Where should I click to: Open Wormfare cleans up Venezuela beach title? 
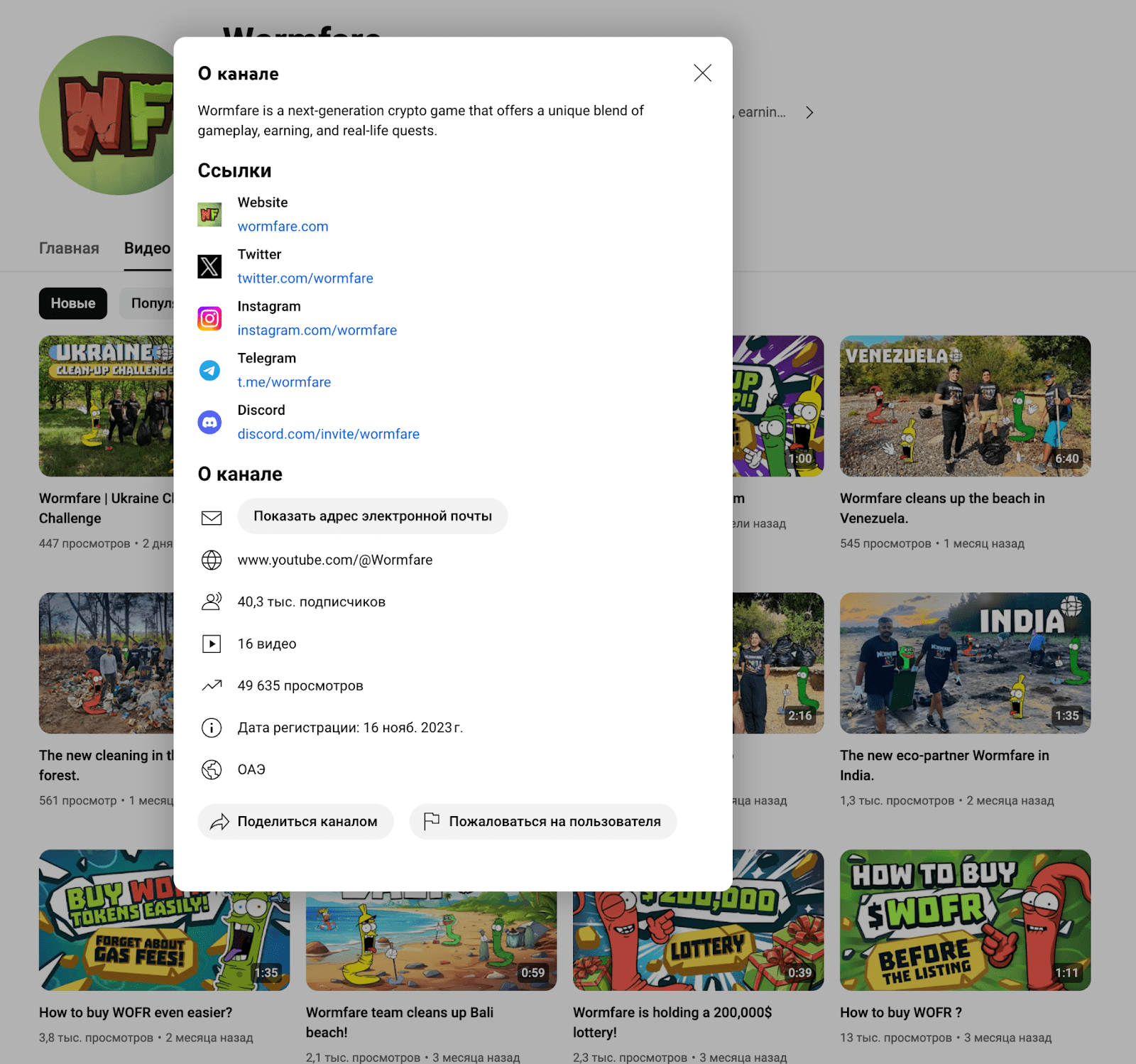[x=942, y=509]
